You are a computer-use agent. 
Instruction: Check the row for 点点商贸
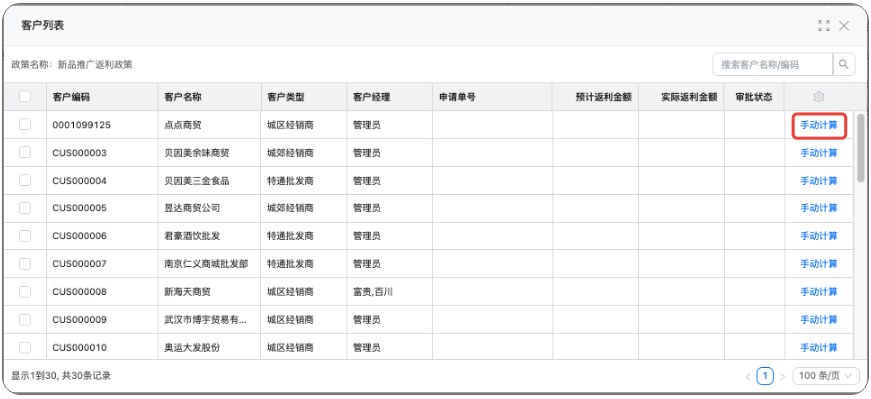click(x=25, y=124)
